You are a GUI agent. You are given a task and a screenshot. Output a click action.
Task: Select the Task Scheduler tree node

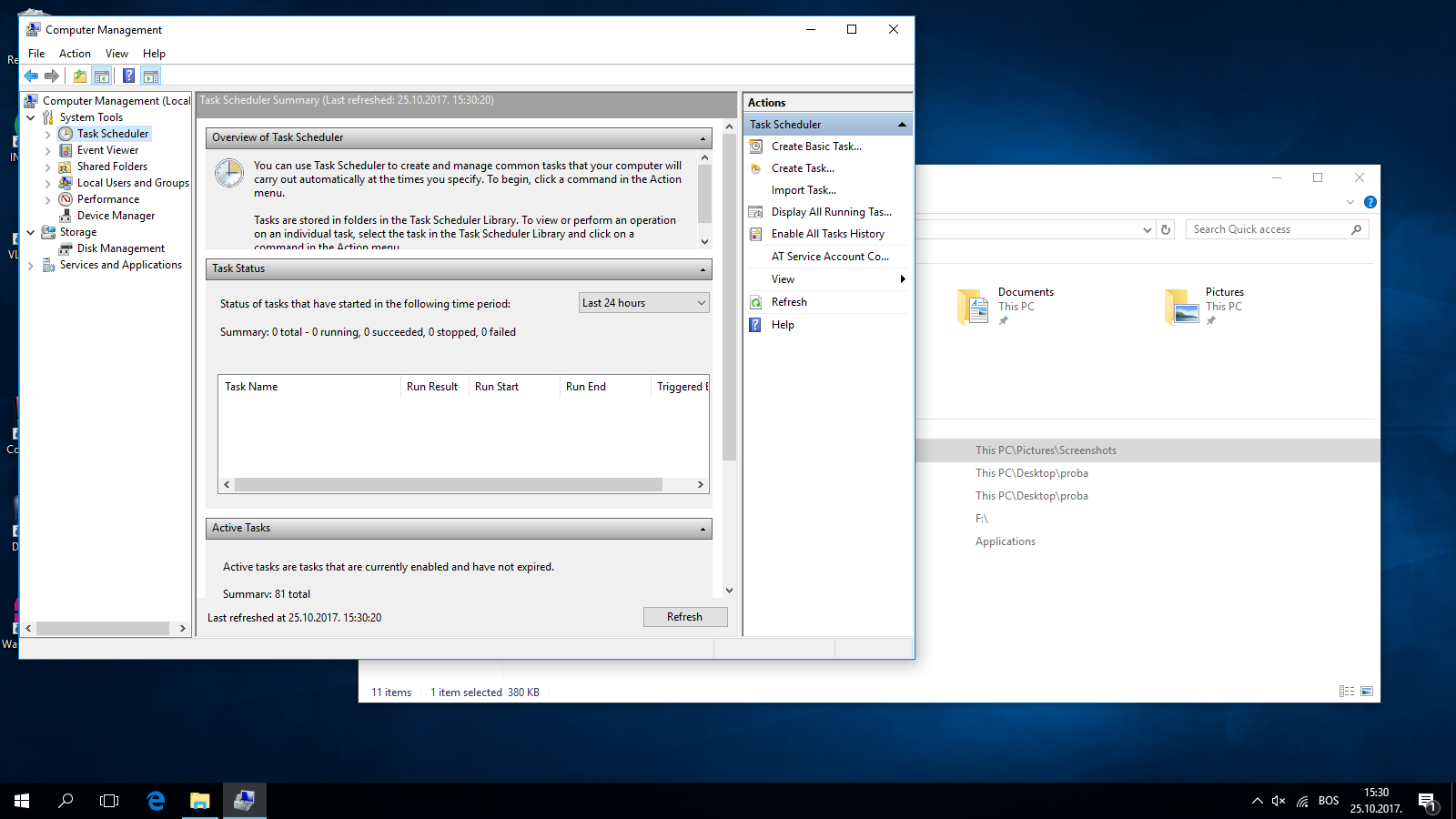[113, 134]
